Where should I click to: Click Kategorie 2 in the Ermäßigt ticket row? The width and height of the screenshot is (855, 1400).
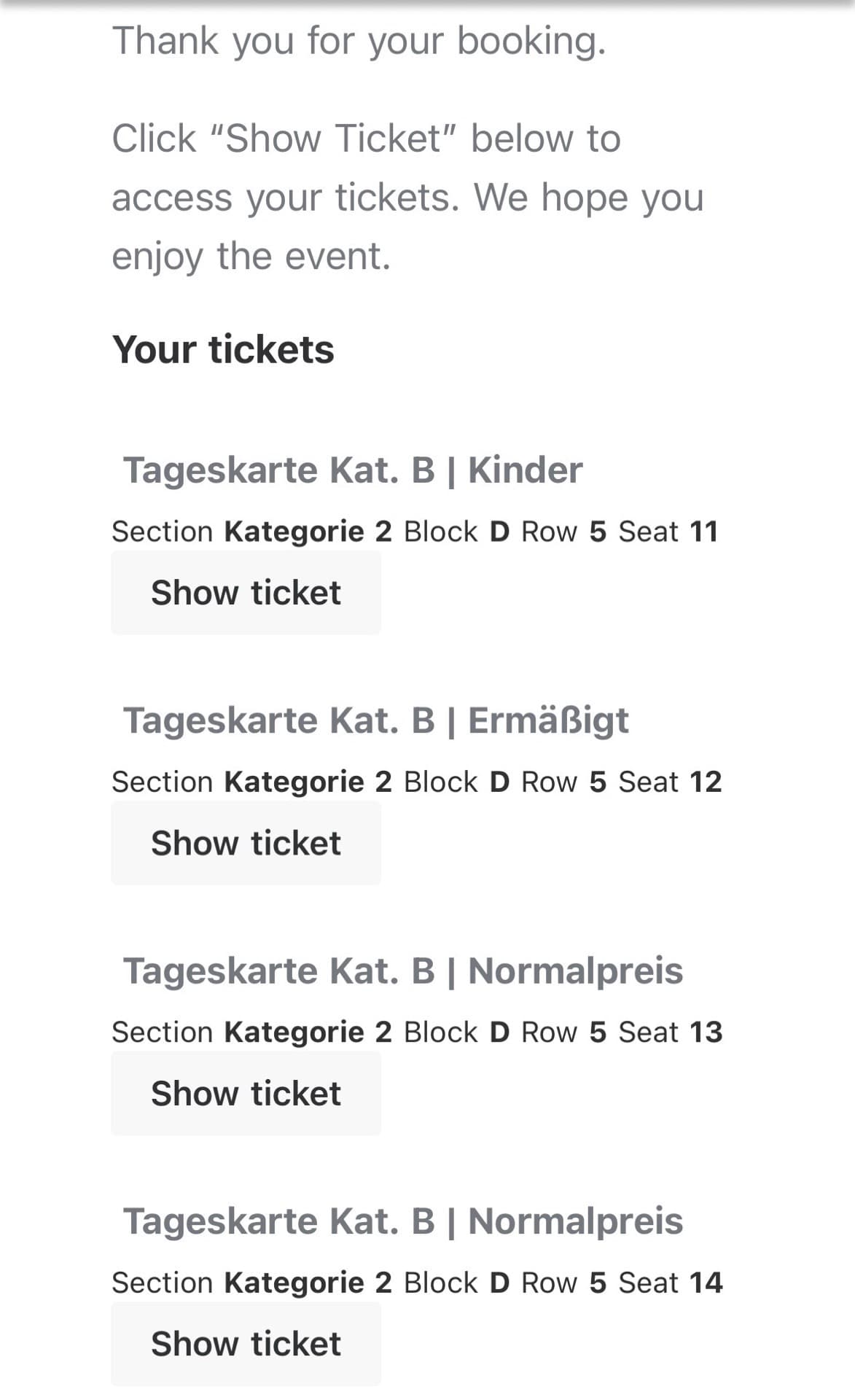[308, 782]
